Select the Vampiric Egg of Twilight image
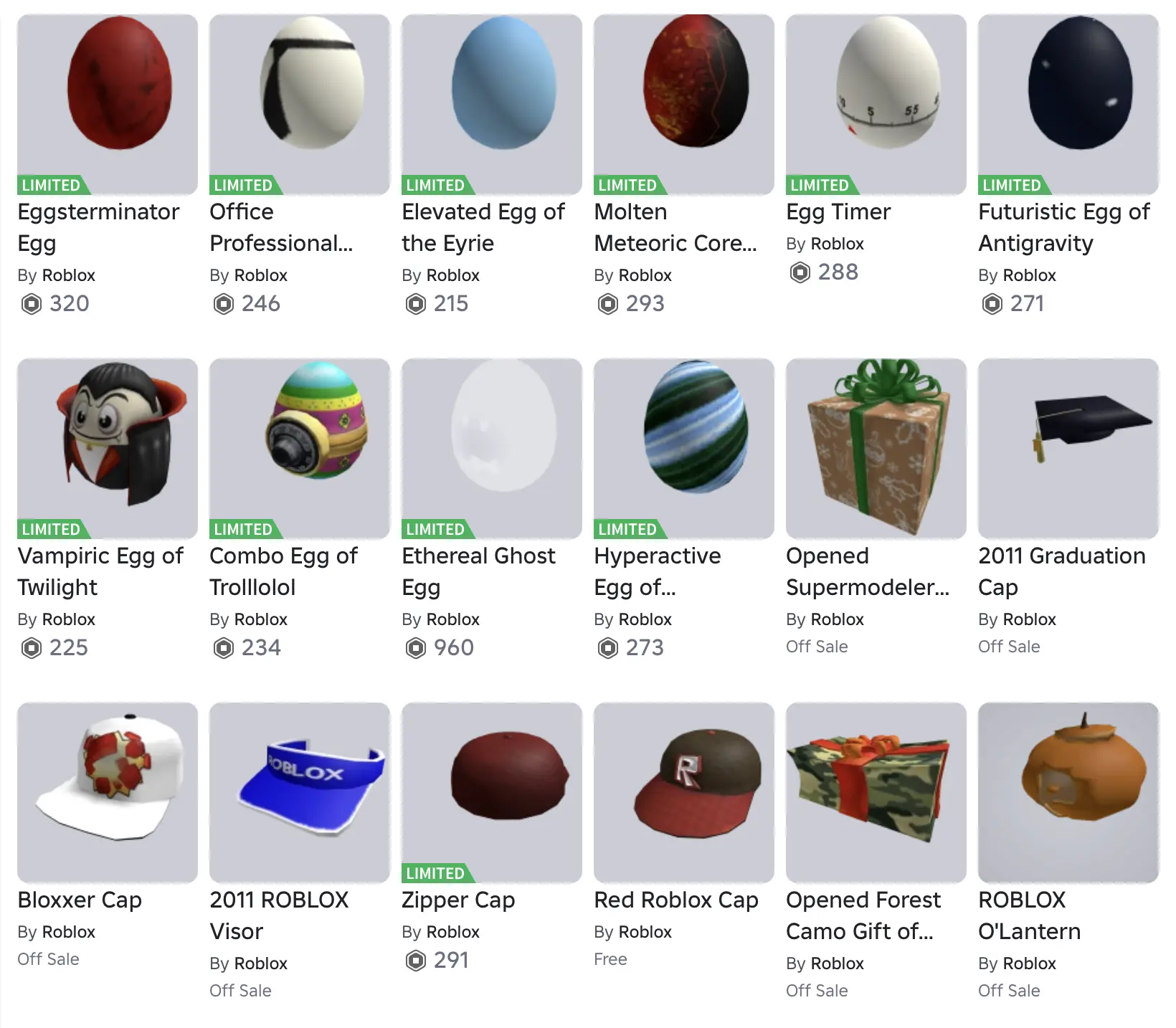Screen dimensions: 1176x1028 point(108,449)
